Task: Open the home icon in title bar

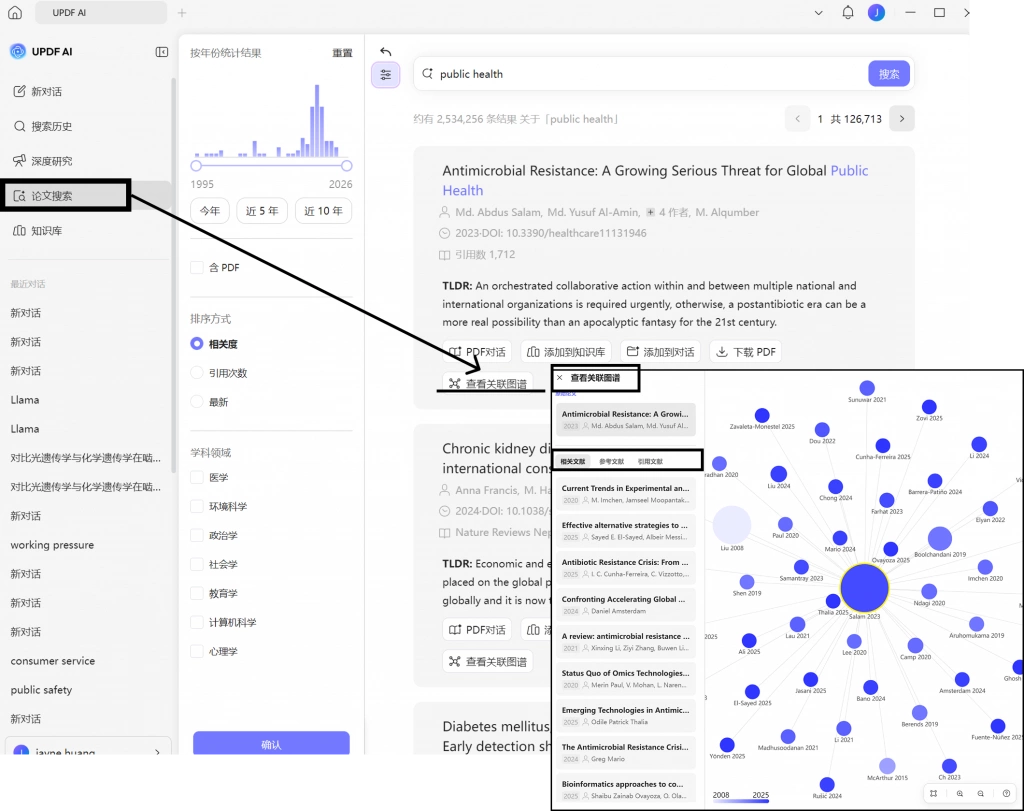Action: pyautogui.click(x=15, y=12)
